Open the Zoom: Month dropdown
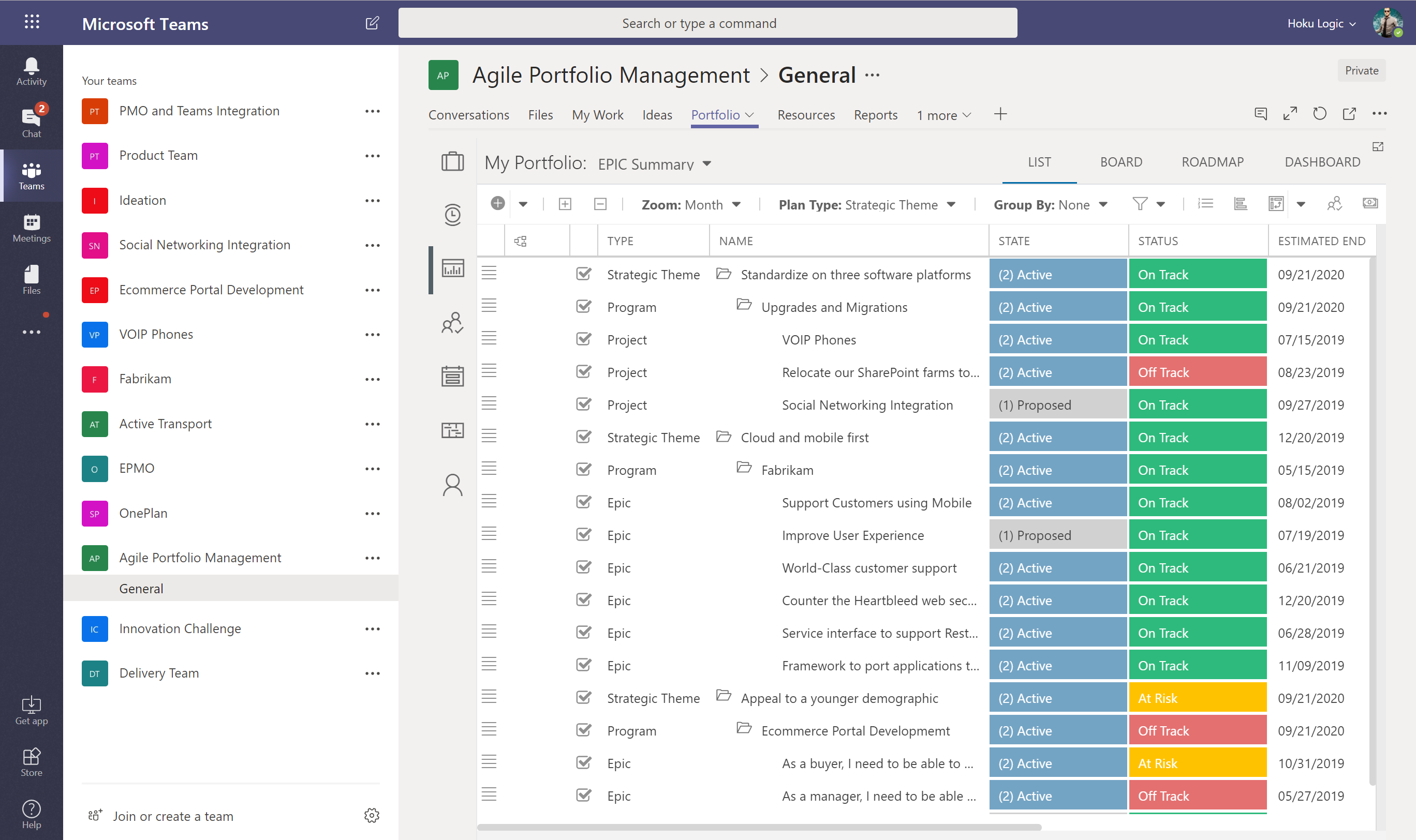1416x840 pixels. point(691,204)
